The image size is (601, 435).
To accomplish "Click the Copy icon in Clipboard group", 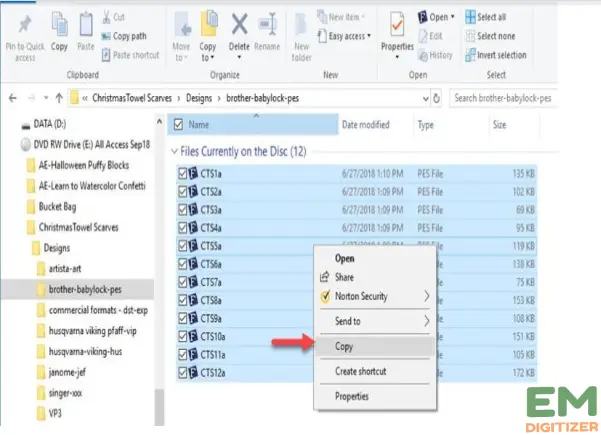I will pos(59,24).
